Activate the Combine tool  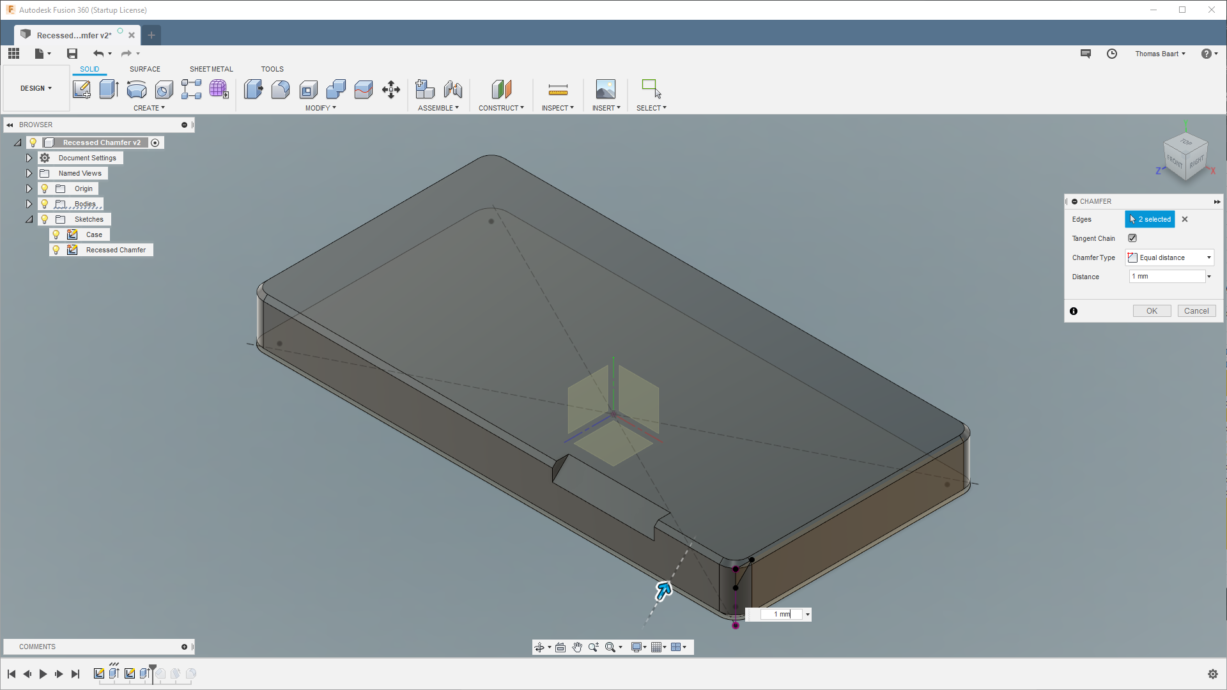(x=336, y=90)
